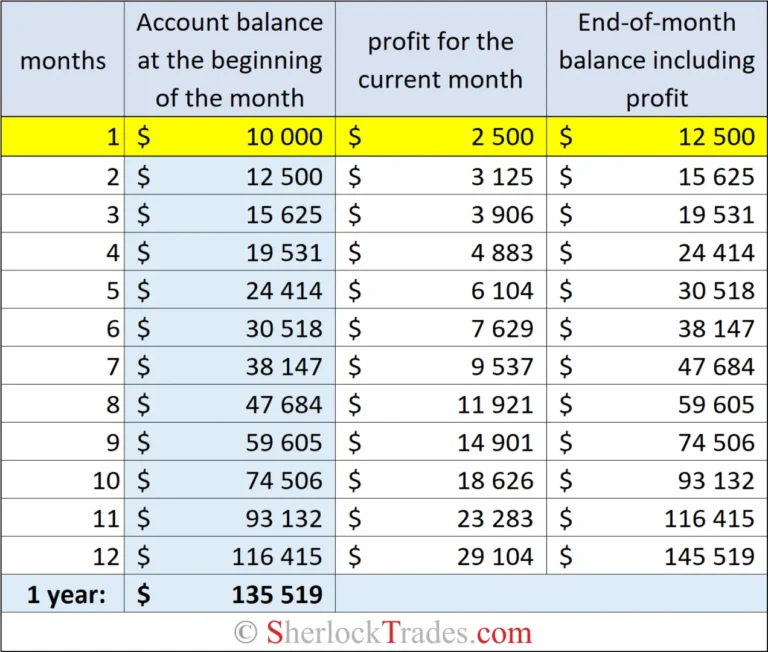Select the 135 519 yearly total cell
The width and height of the screenshot is (768, 652).
coord(230,594)
